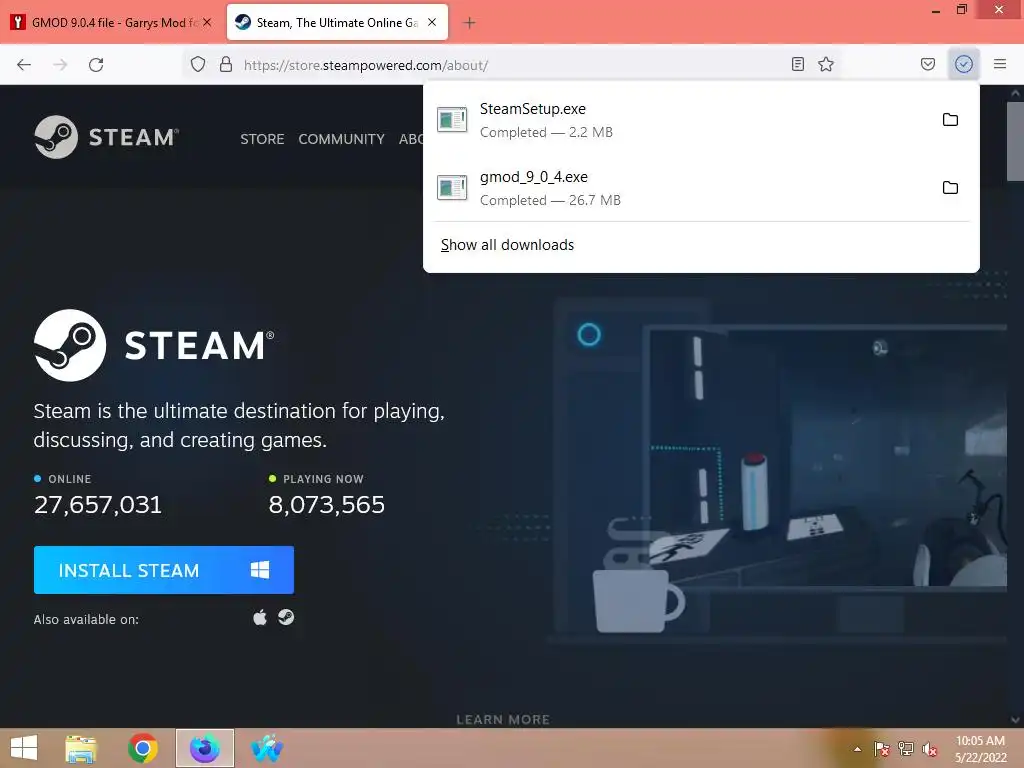Open the blue W app in taskbar
Viewport: 1024px width, 768px height.
point(267,748)
